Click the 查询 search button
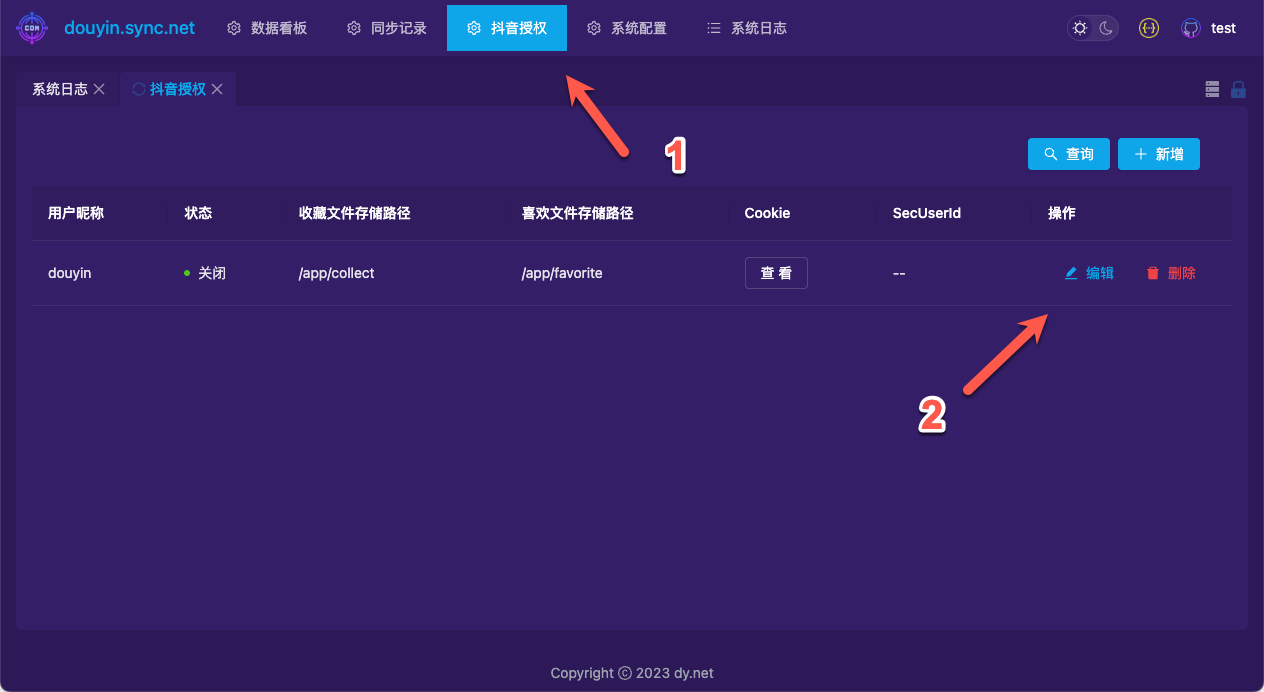Viewport: 1264px width, 692px height. tap(1068, 153)
